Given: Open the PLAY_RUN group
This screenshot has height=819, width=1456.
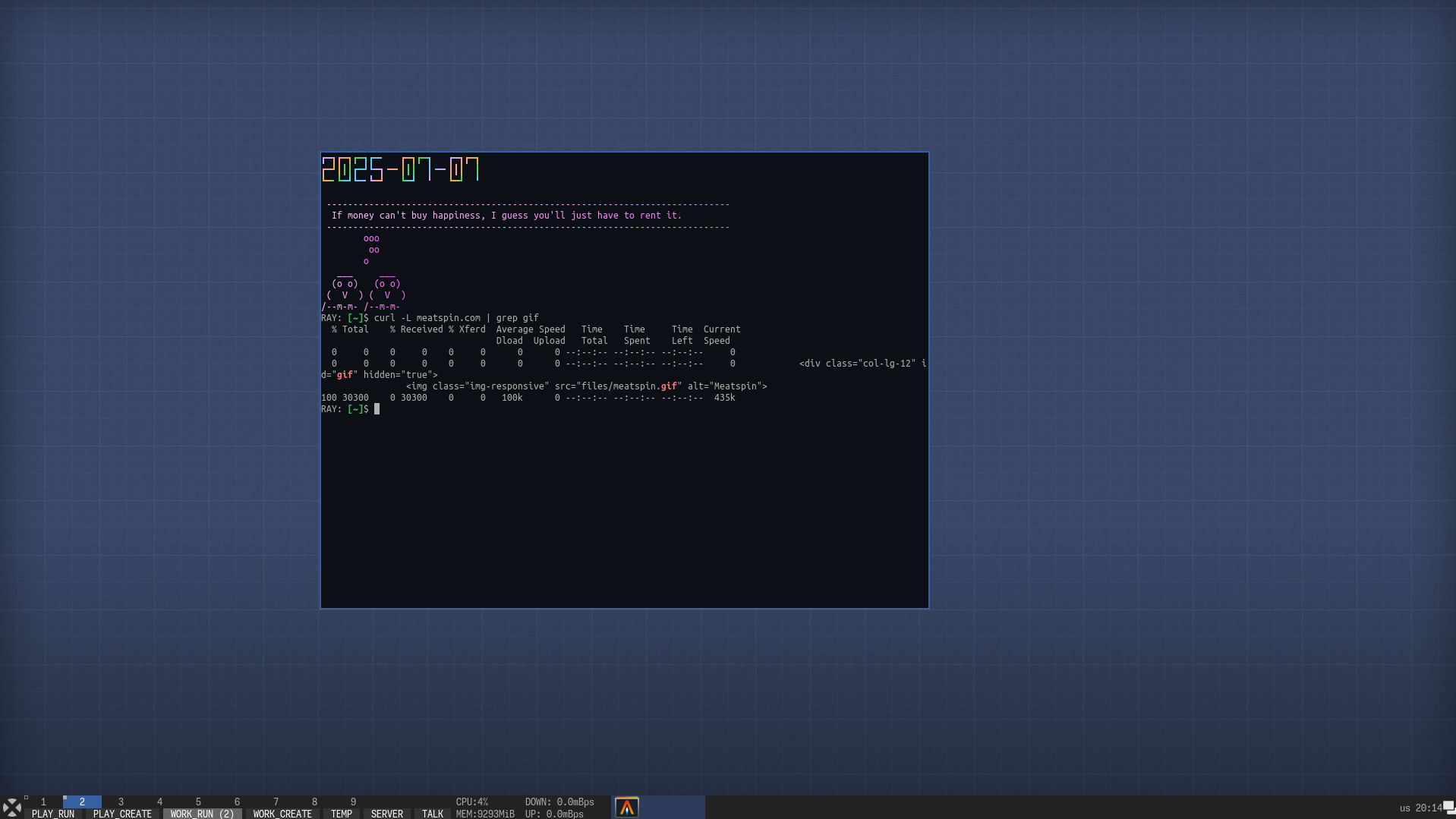Looking at the screenshot, I should tap(53, 814).
